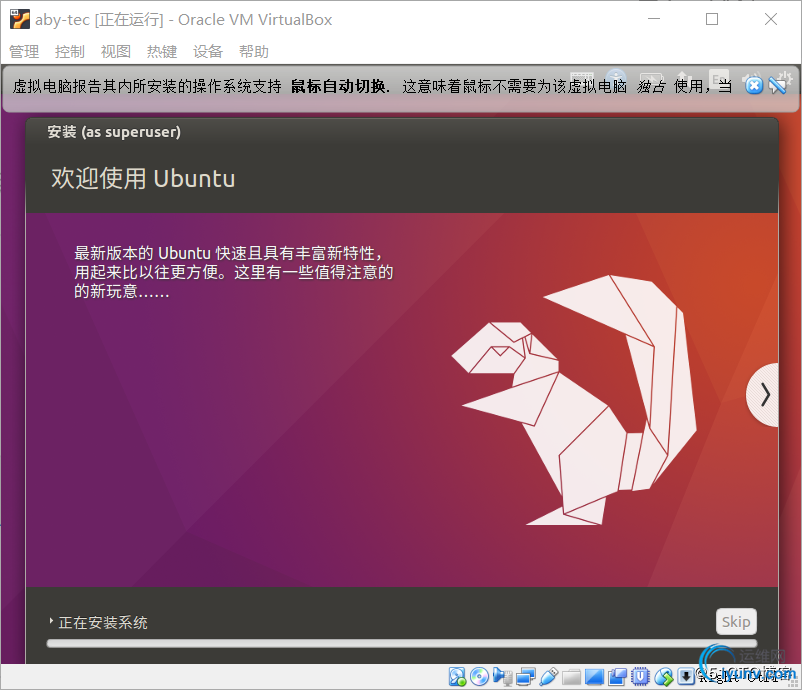Click the display settings status icon
Screen dimensions: 802x690
(594, 677)
